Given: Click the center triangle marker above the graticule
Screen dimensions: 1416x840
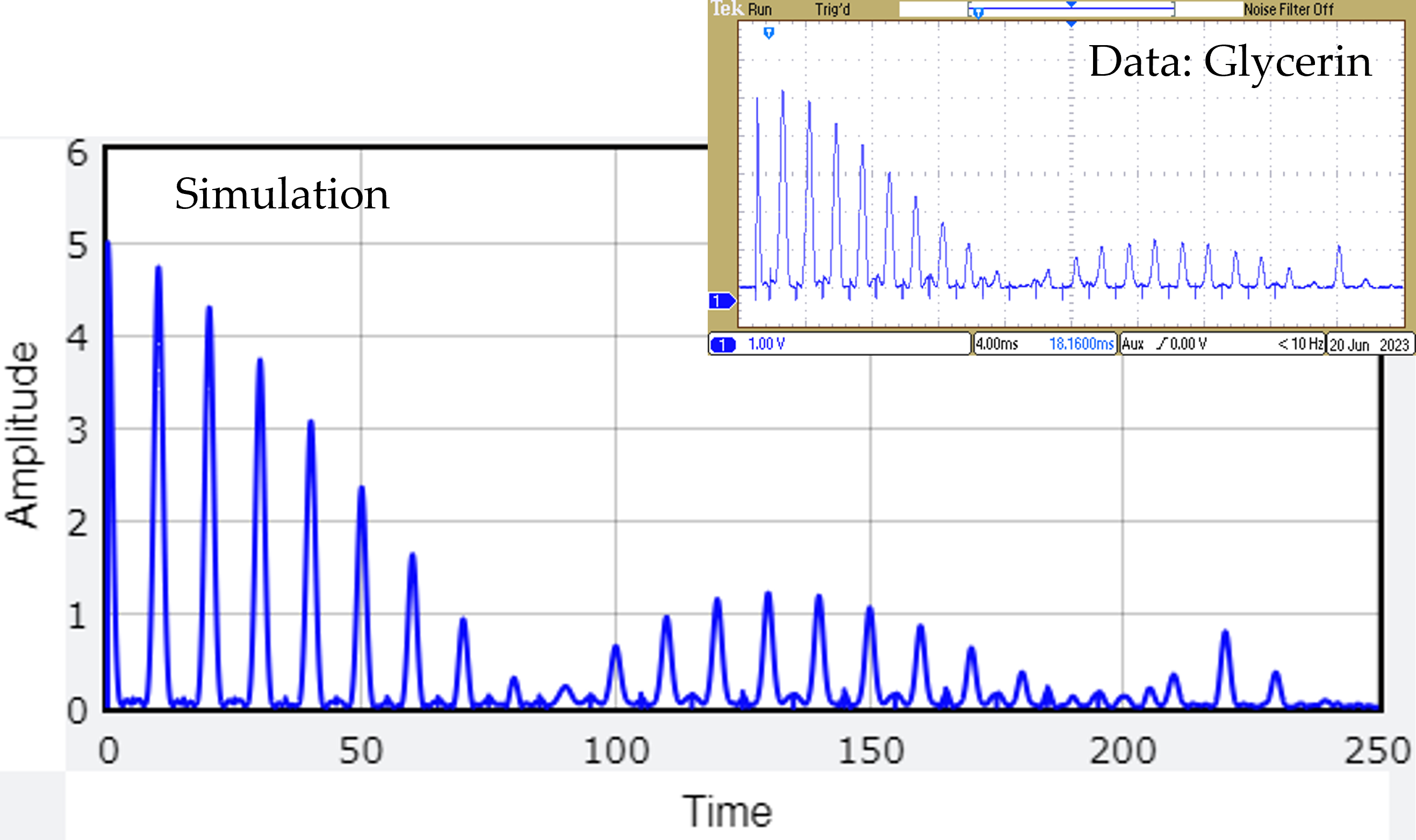Looking at the screenshot, I should coord(1071,24).
